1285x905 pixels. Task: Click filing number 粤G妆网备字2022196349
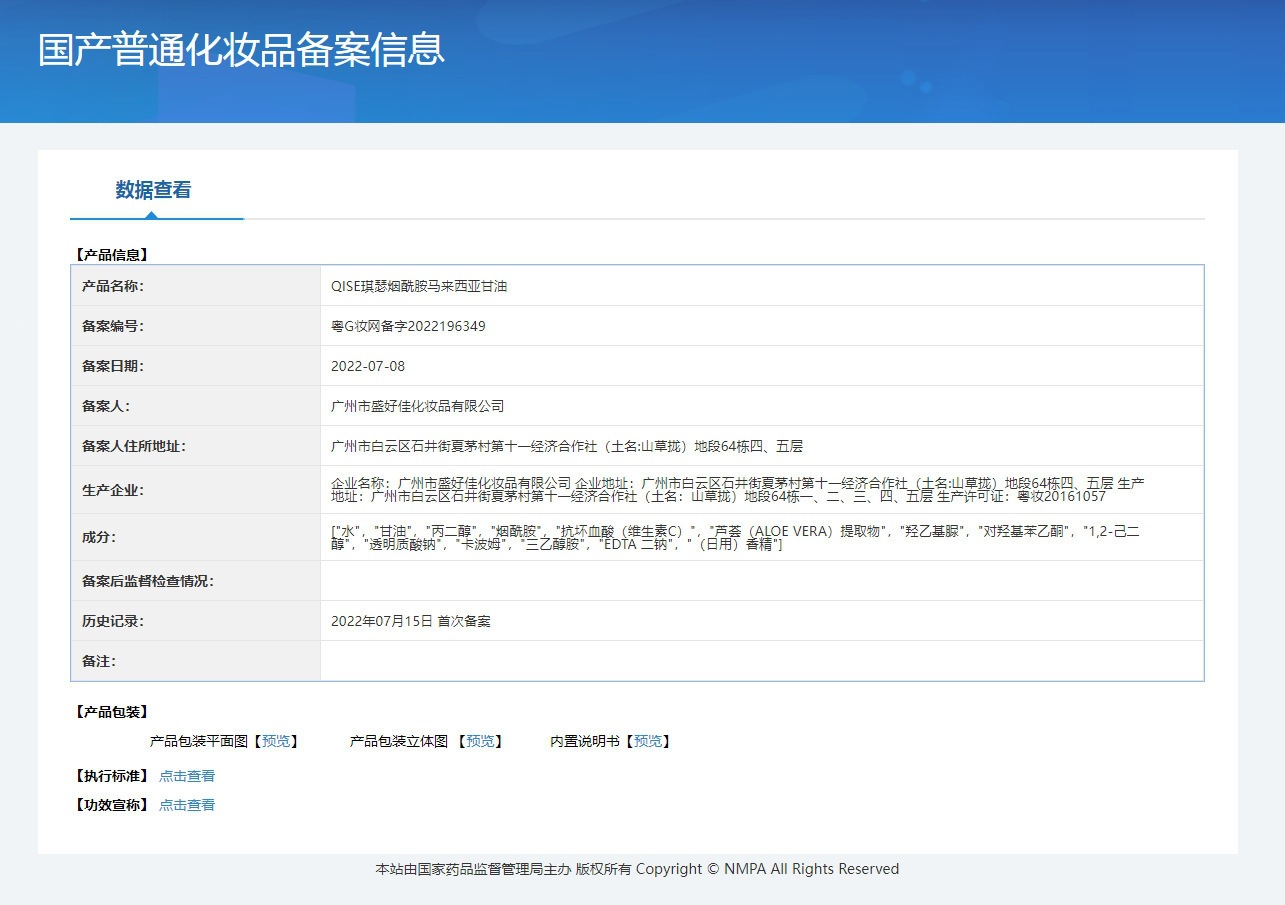click(x=408, y=326)
